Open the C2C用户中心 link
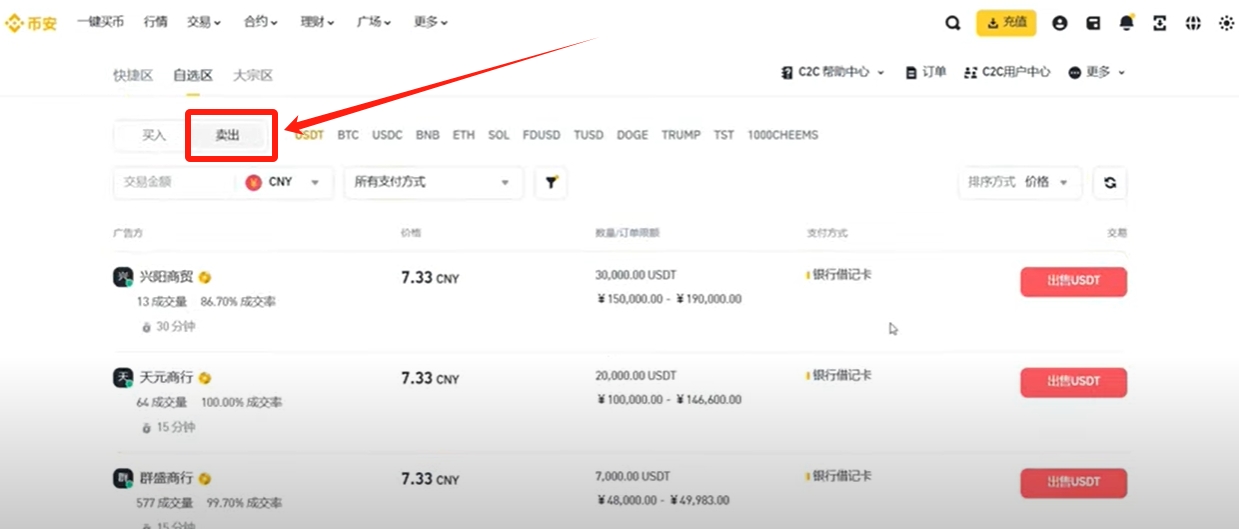1239x529 pixels. [x=1008, y=72]
